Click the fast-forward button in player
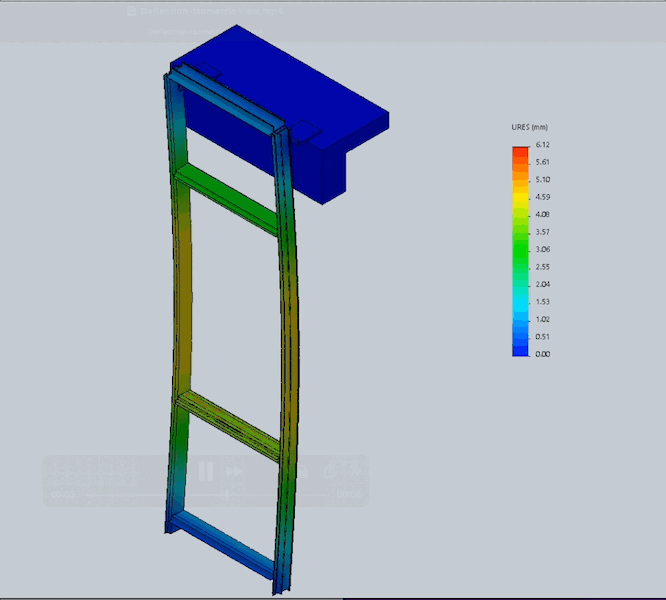 coord(234,470)
